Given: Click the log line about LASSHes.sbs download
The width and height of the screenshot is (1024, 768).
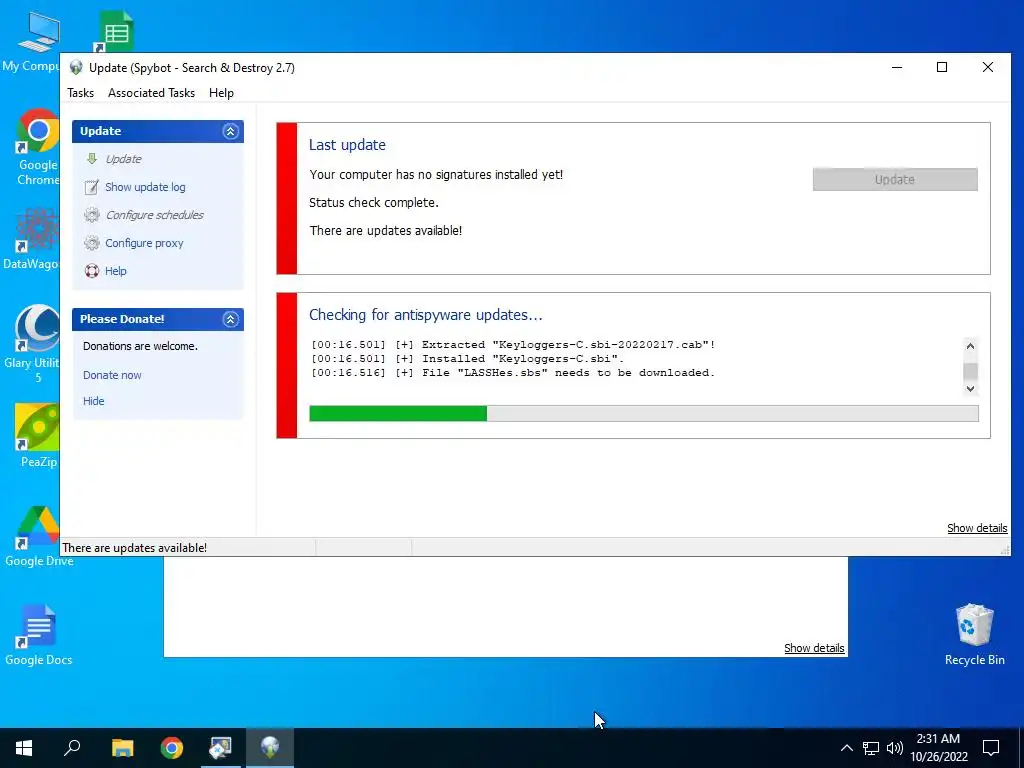Looking at the screenshot, I should pyautogui.click(x=513, y=373).
